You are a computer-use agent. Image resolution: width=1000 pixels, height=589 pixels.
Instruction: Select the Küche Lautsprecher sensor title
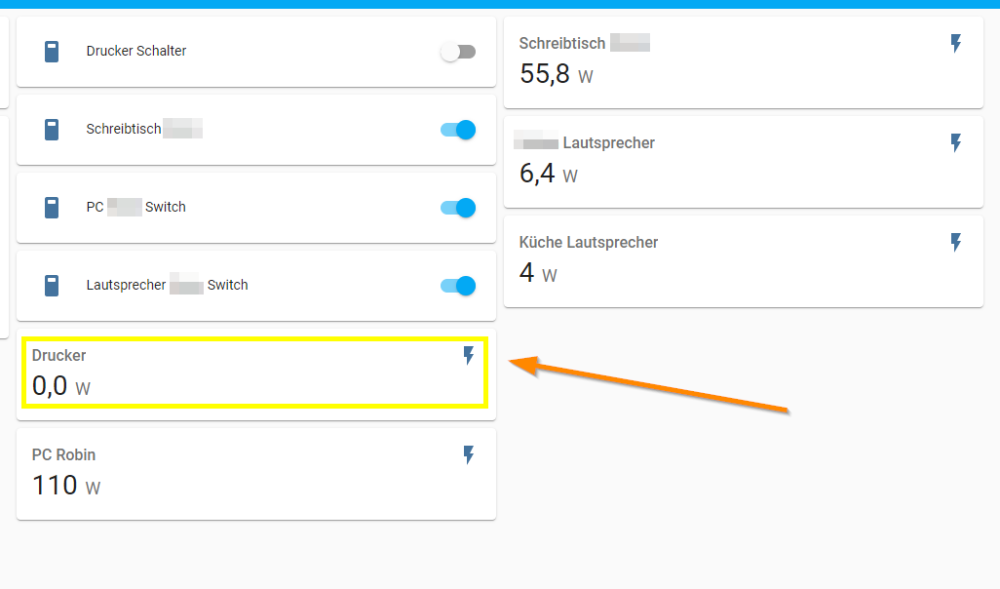[589, 242]
